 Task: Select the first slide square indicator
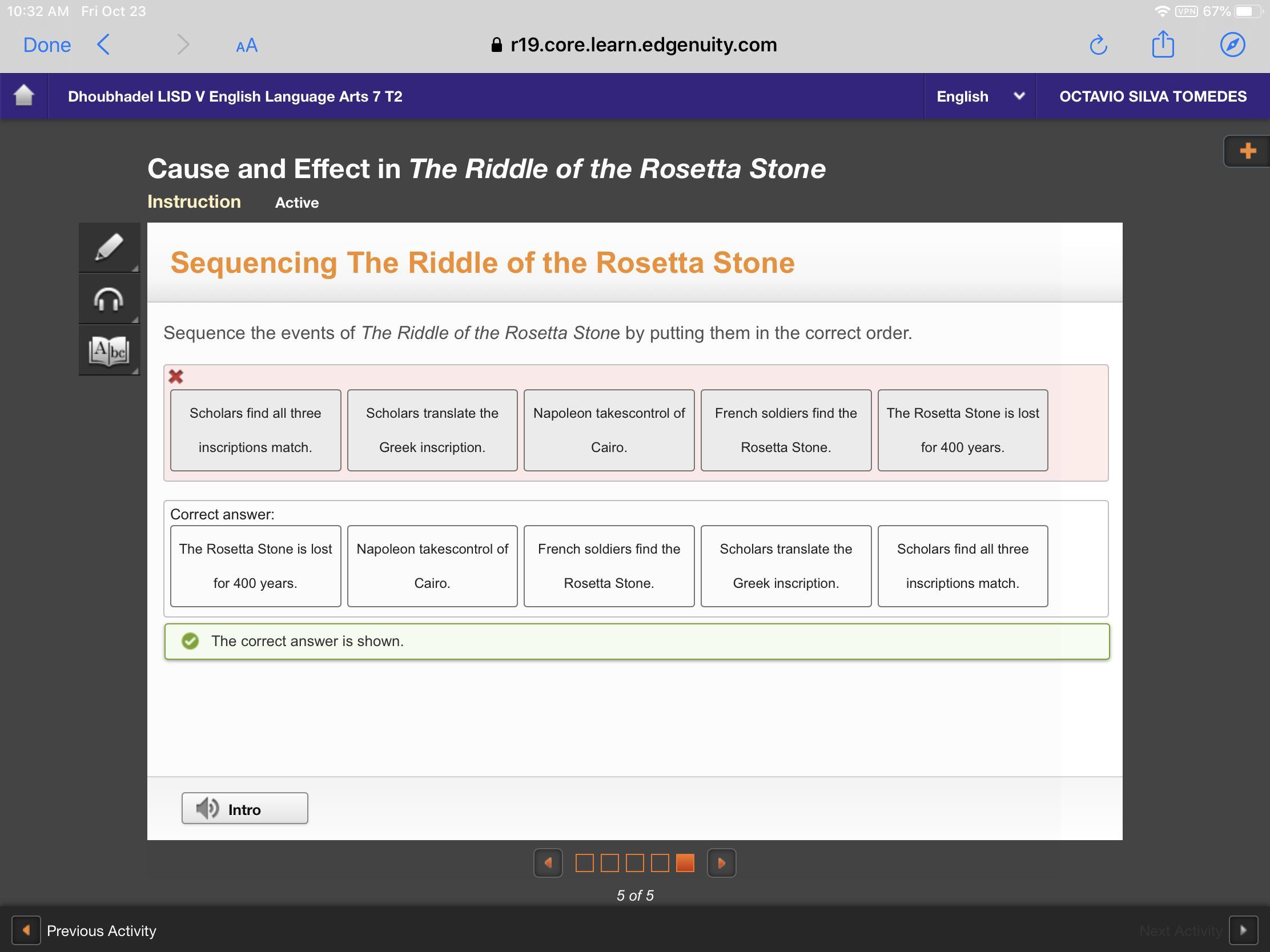(x=584, y=863)
